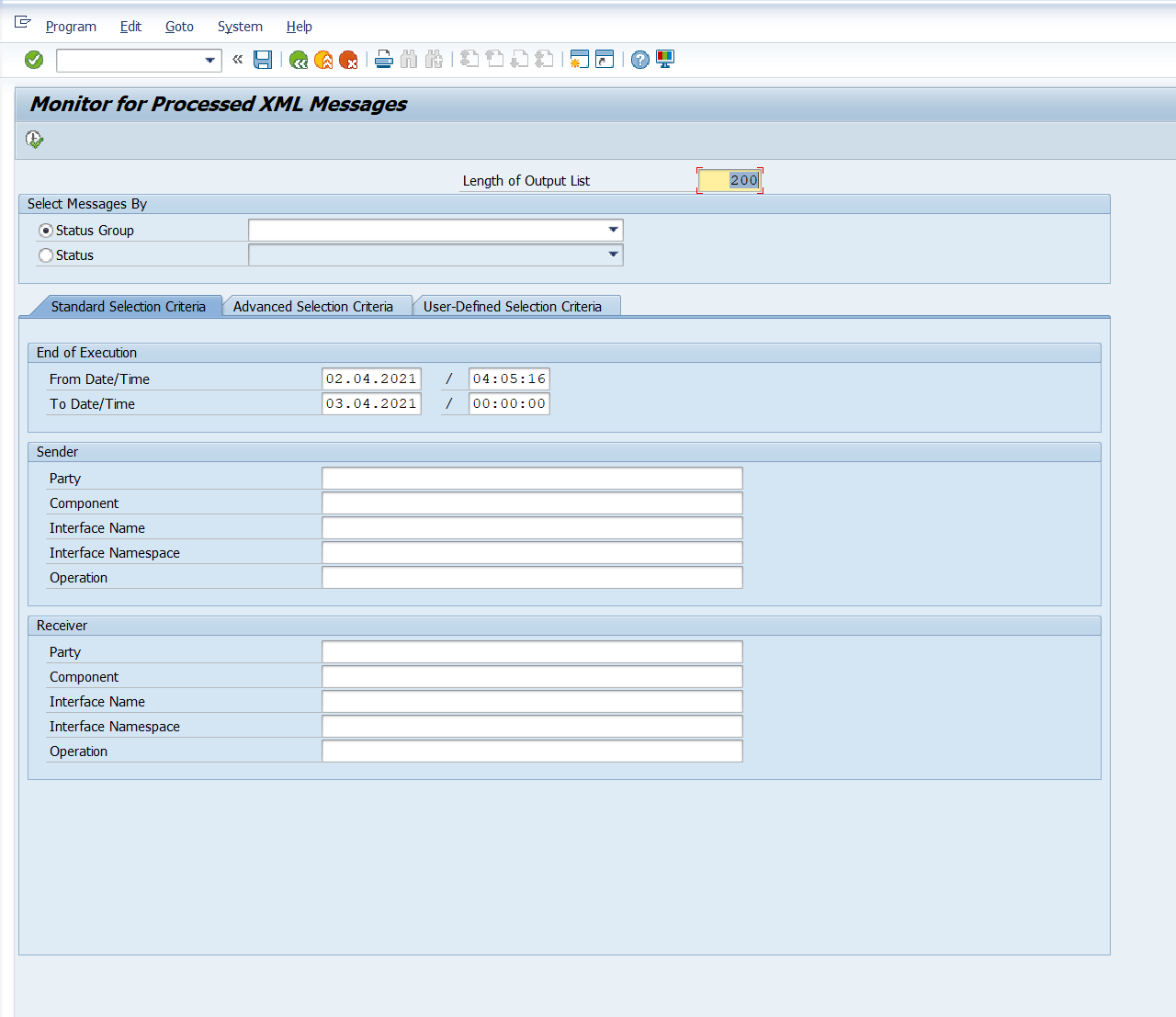Click the Save floppy disk icon

click(x=263, y=60)
